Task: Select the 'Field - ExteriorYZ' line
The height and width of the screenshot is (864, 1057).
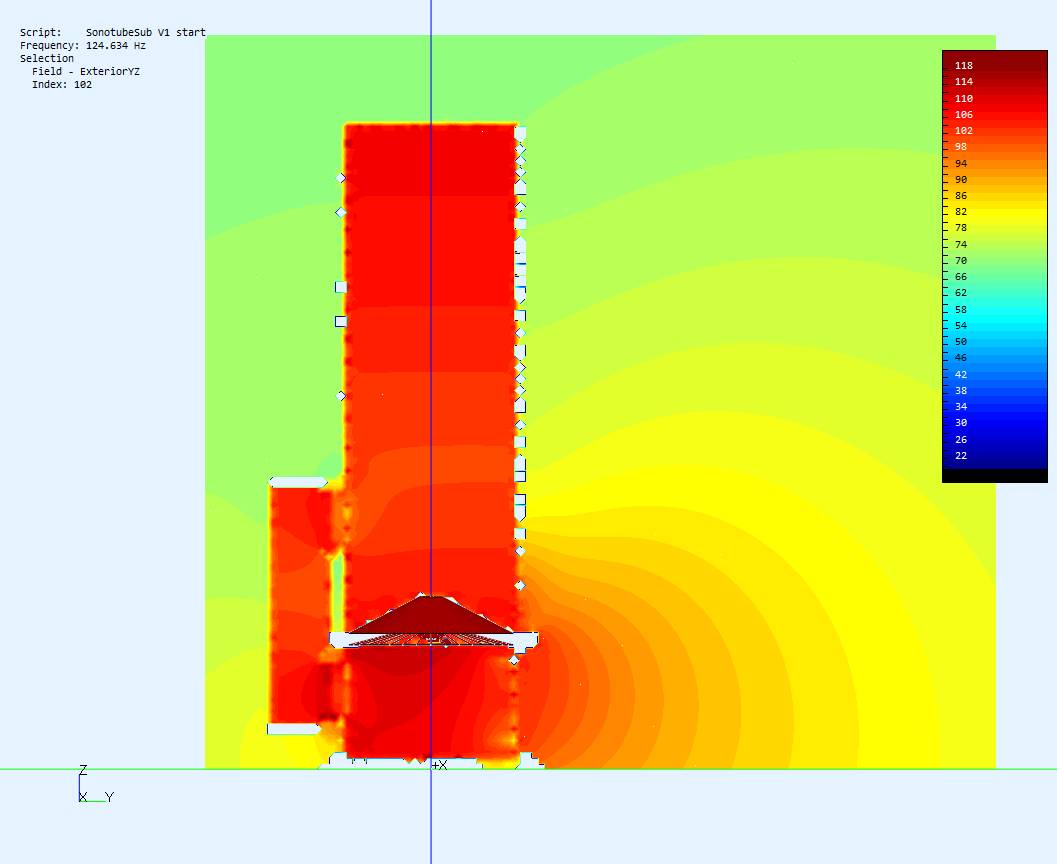Action: click(x=86, y=71)
